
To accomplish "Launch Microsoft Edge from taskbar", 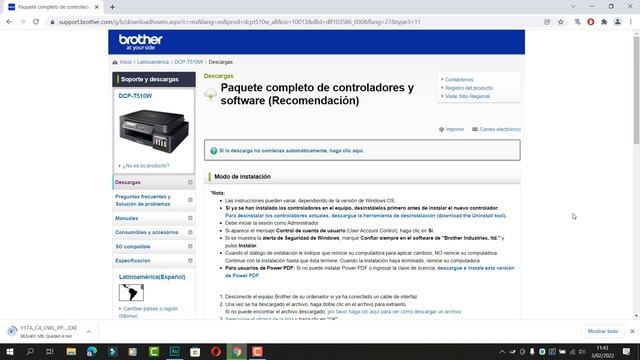I will click(92, 351).
